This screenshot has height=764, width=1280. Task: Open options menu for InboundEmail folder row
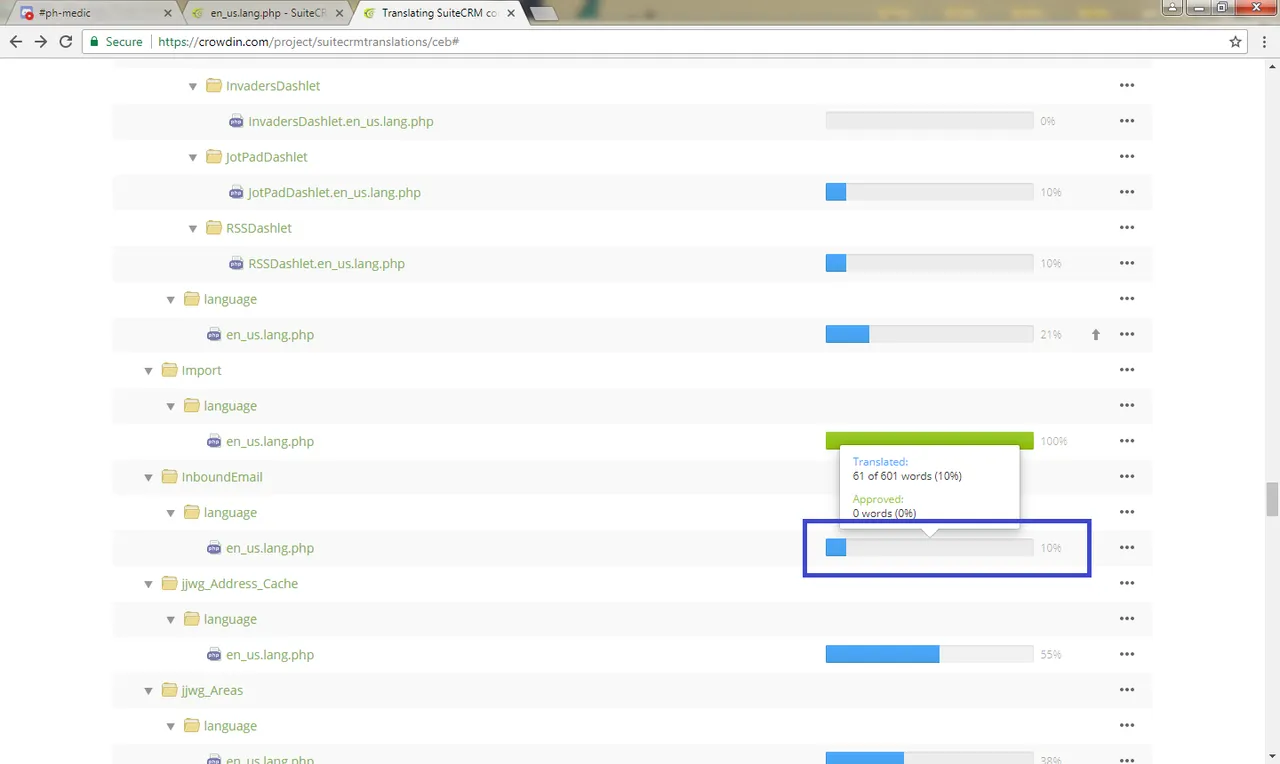tap(1127, 477)
